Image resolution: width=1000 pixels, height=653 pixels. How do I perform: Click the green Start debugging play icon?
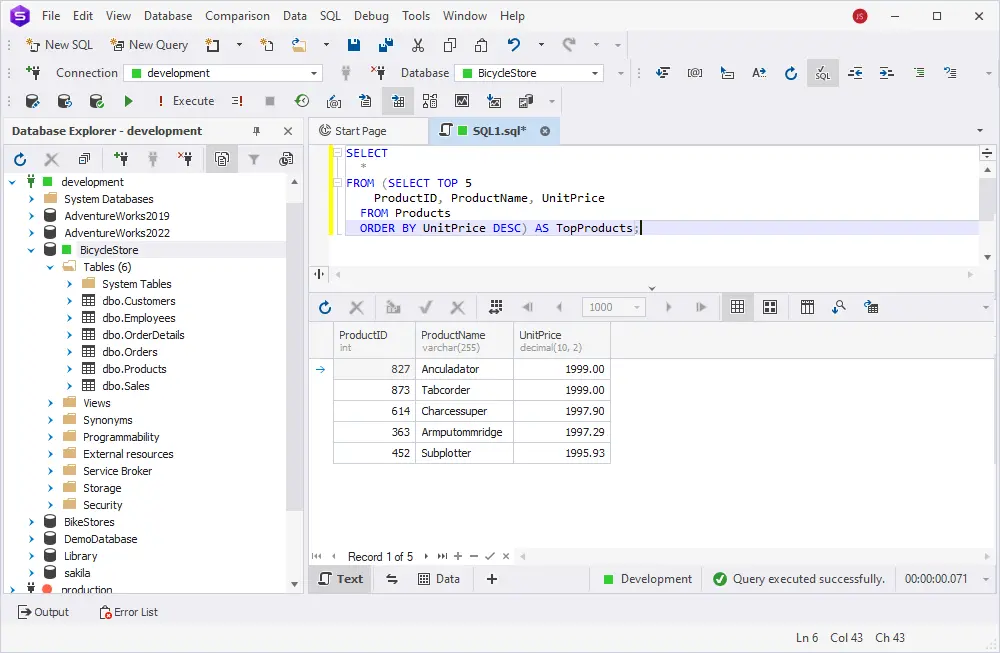coord(128,101)
